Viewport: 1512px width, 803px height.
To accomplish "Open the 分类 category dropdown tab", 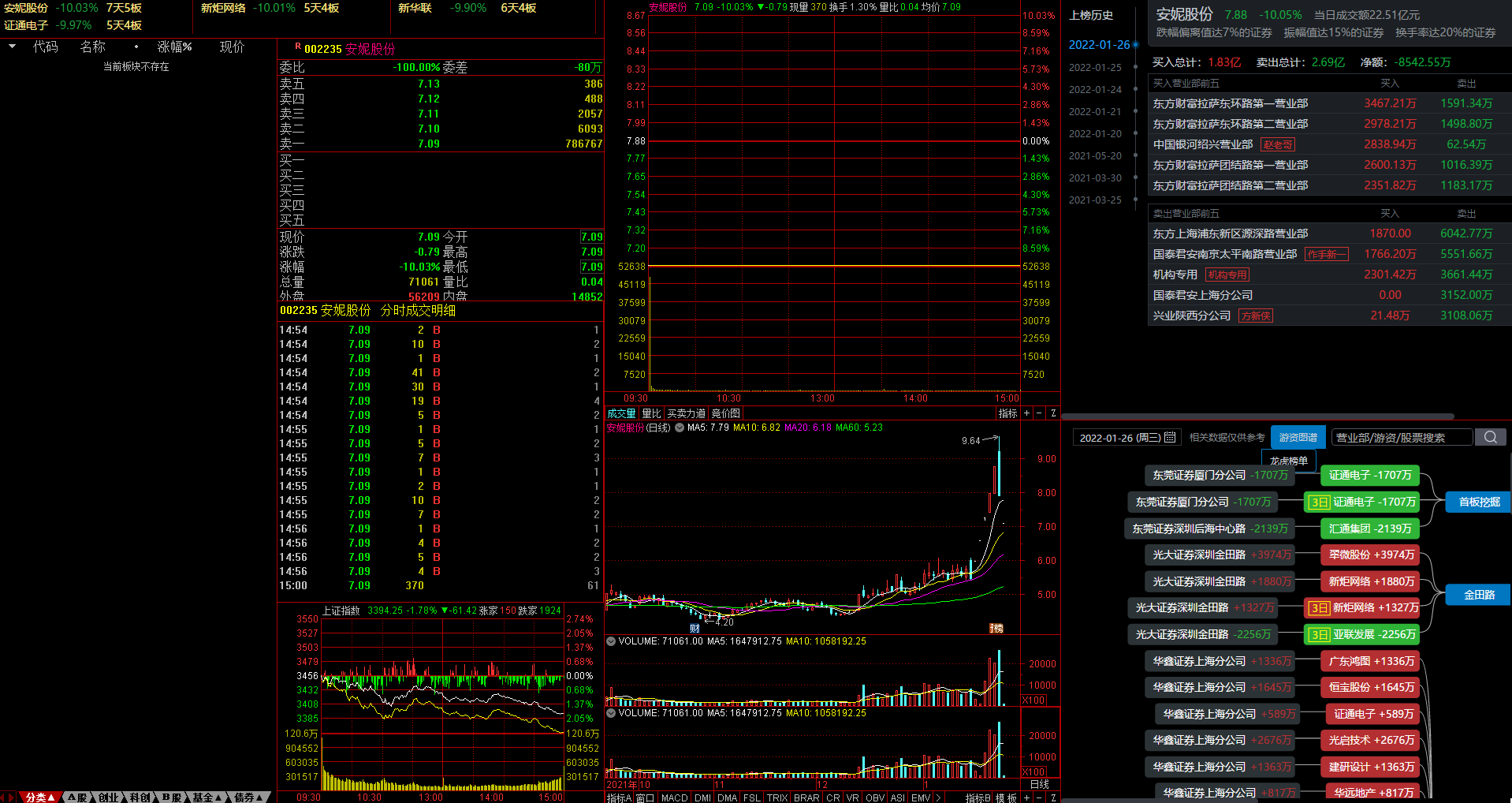I will [x=40, y=797].
